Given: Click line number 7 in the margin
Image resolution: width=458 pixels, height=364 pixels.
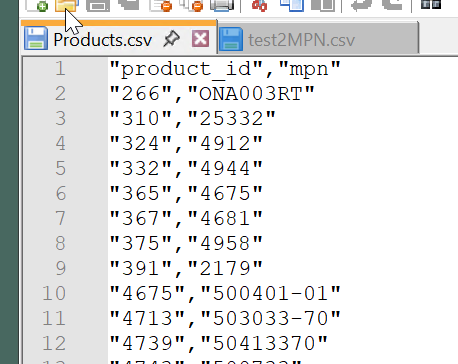Looking at the screenshot, I should 60,218.
